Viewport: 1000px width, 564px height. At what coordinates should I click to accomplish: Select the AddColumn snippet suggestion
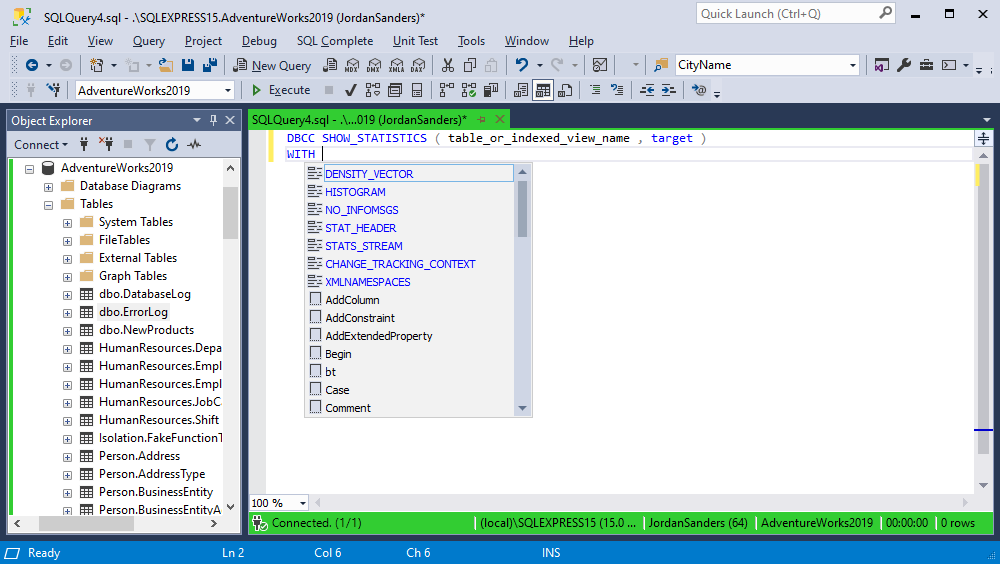352,300
